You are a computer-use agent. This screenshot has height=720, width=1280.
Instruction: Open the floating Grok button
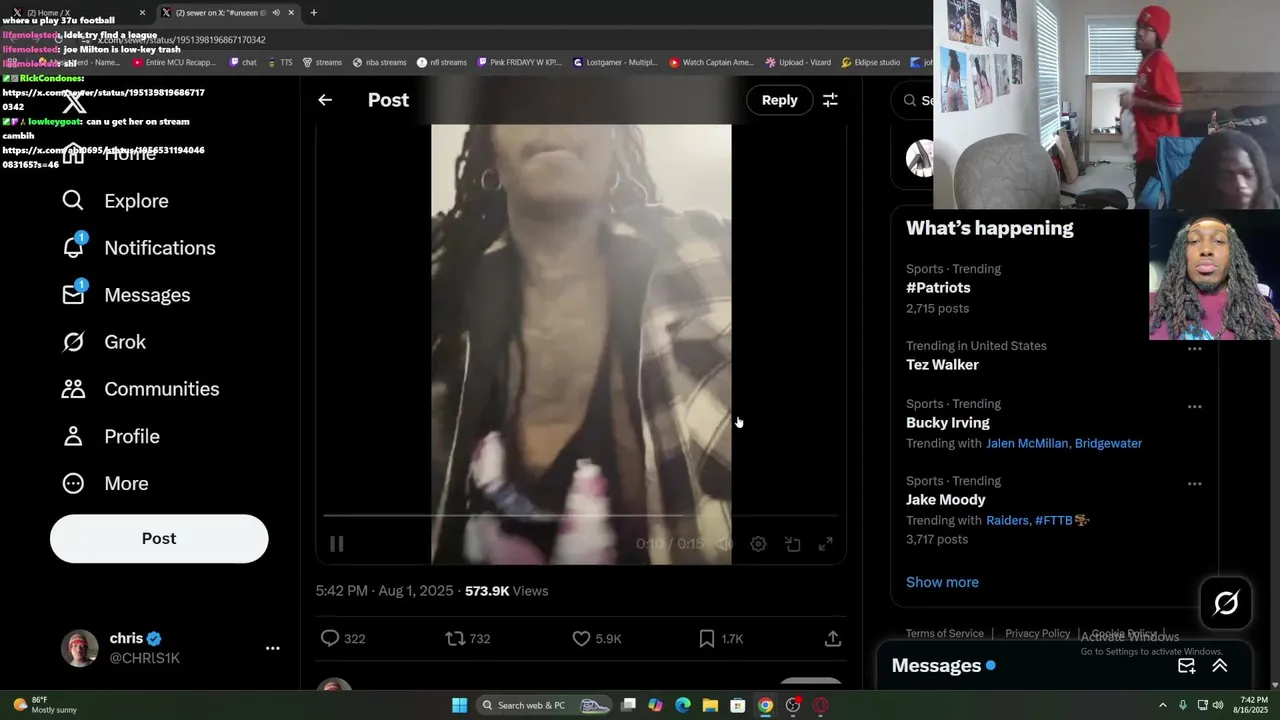point(1226,603)
